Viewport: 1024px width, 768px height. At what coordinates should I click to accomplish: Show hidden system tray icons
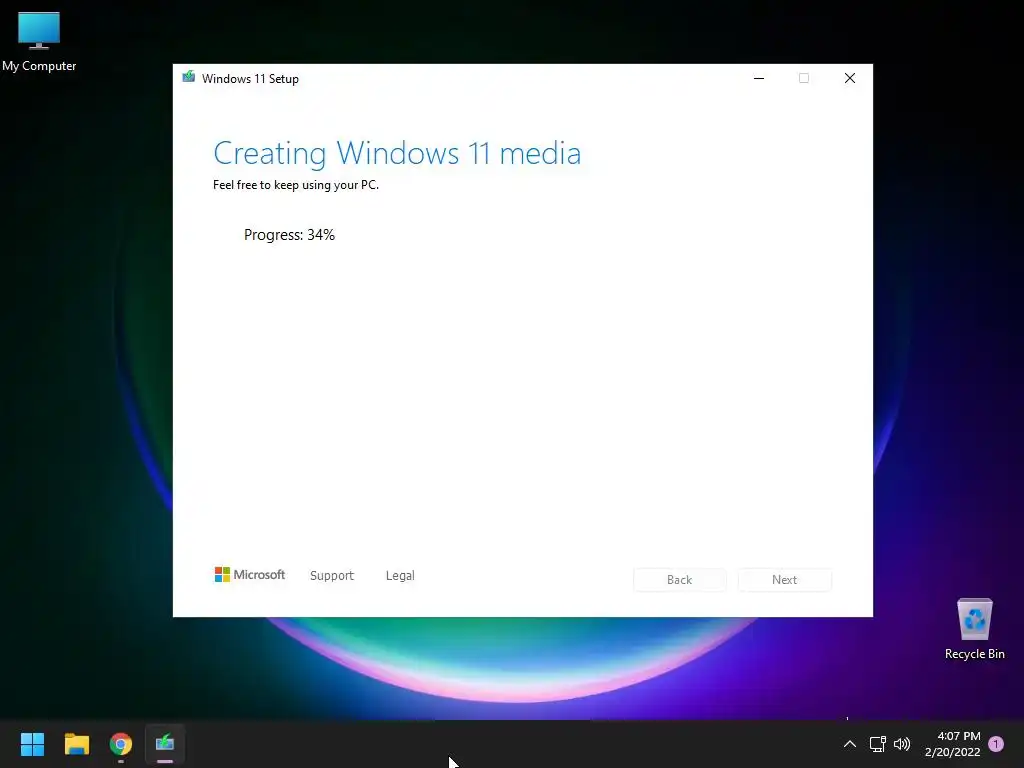(x=850, y=744)
